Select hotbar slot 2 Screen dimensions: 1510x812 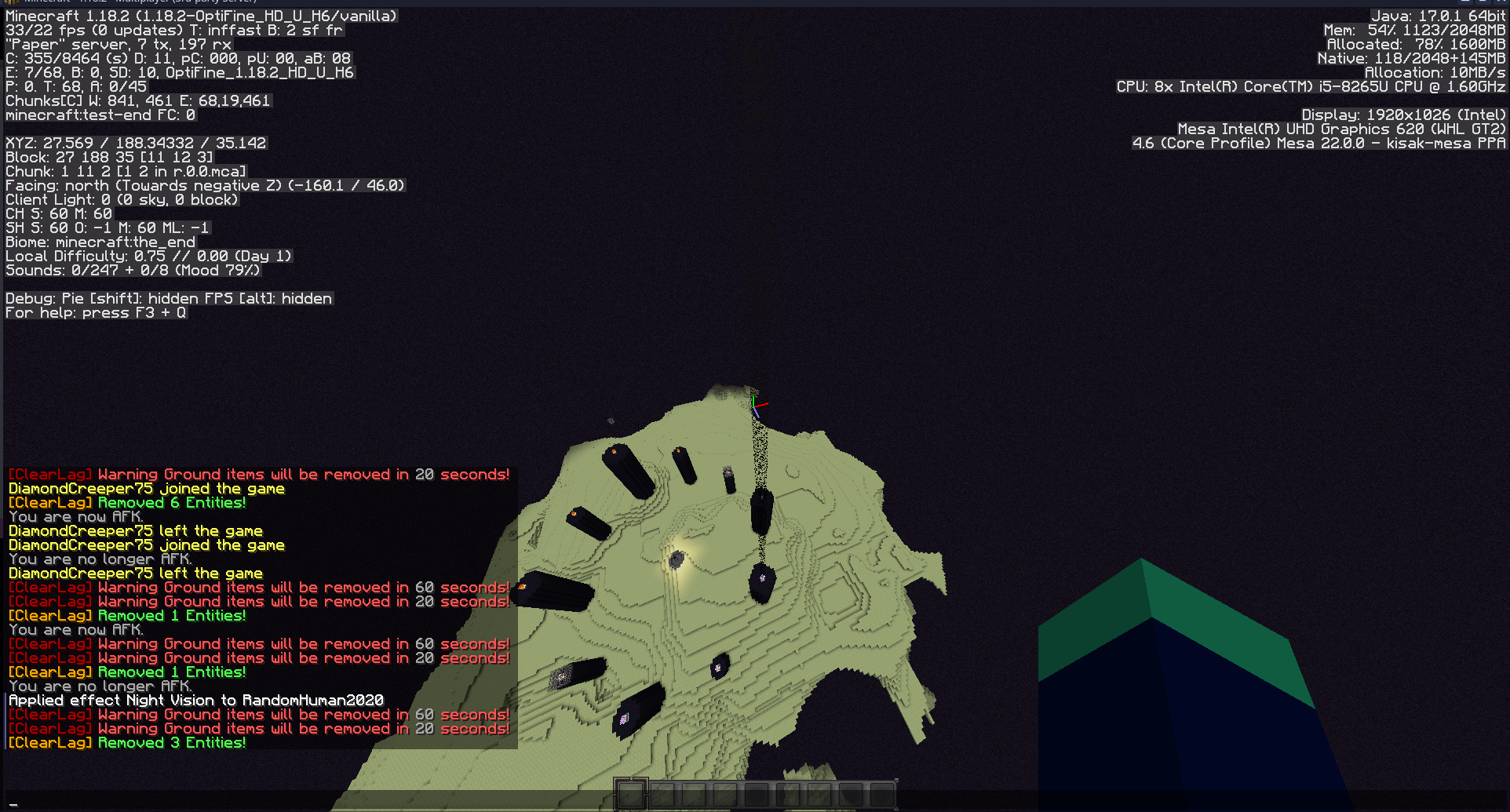[x=662, y=795]
